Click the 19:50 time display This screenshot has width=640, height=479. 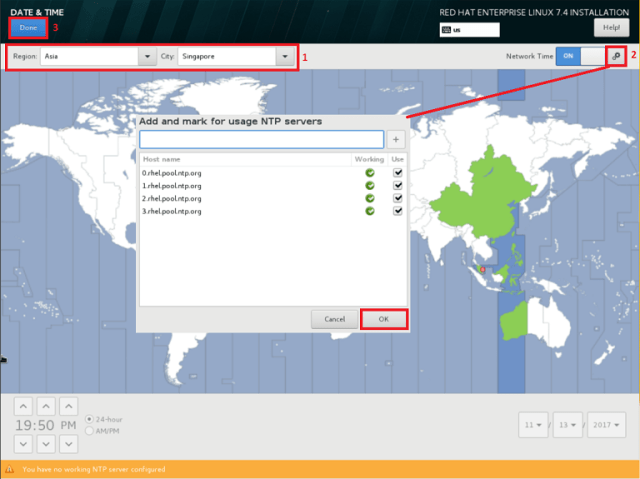tap(35, 425)
